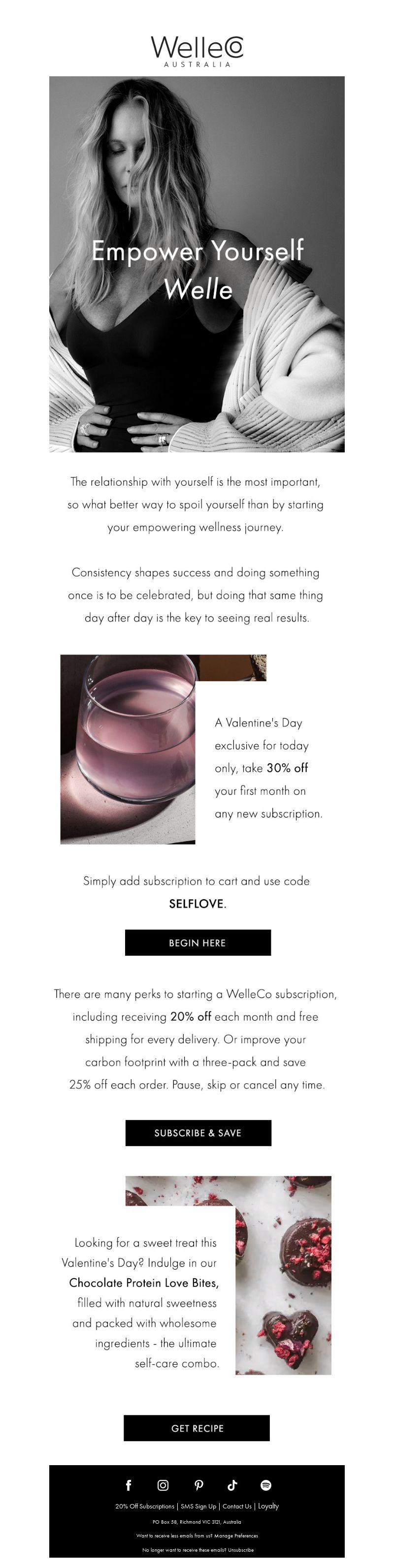
Task: Open the Instagram icon in footer
Action: click(163, 1485)
